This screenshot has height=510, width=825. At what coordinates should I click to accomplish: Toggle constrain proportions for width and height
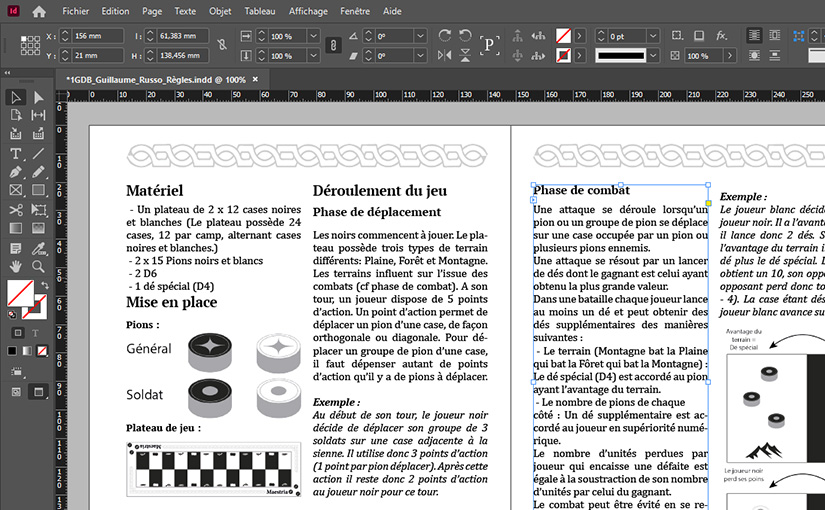point(222,45)
